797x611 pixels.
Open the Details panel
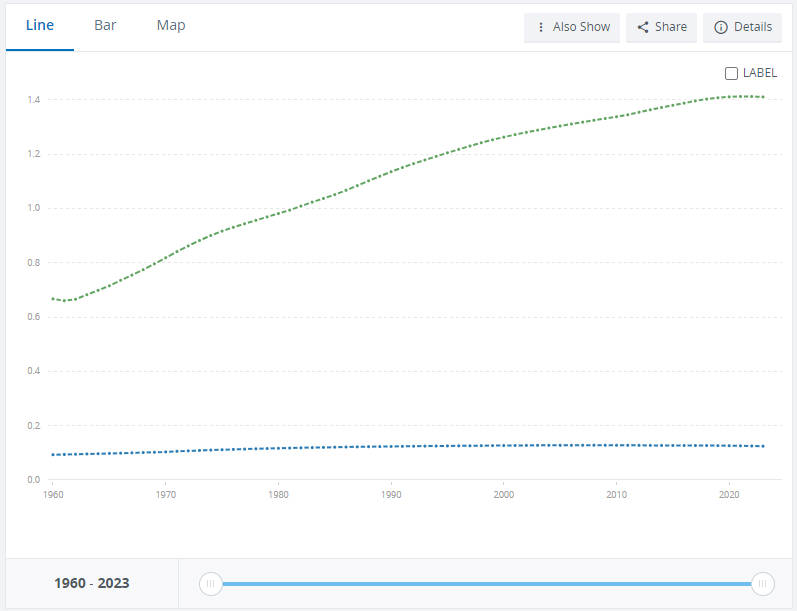pyautogui.click(x=743, y=27)
